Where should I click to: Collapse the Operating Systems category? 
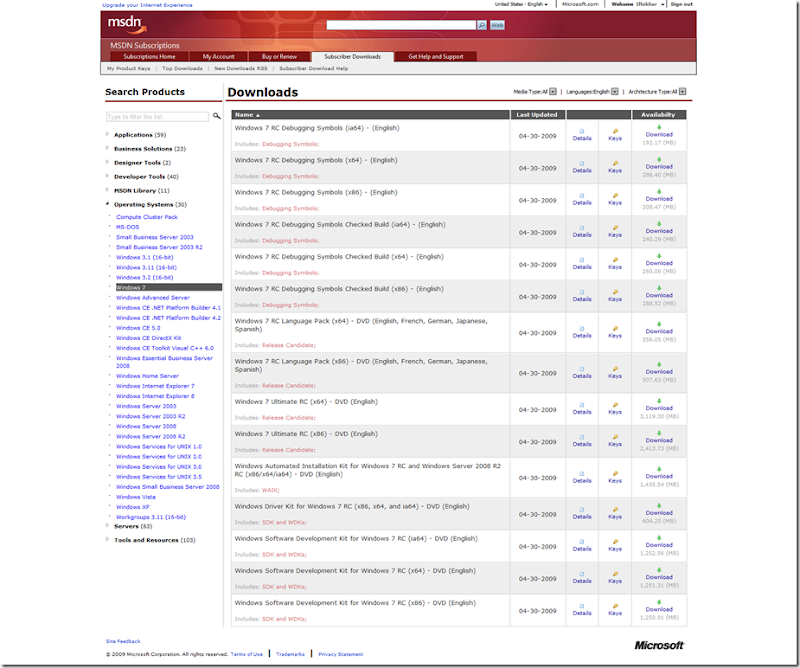[x=107, y=204]
